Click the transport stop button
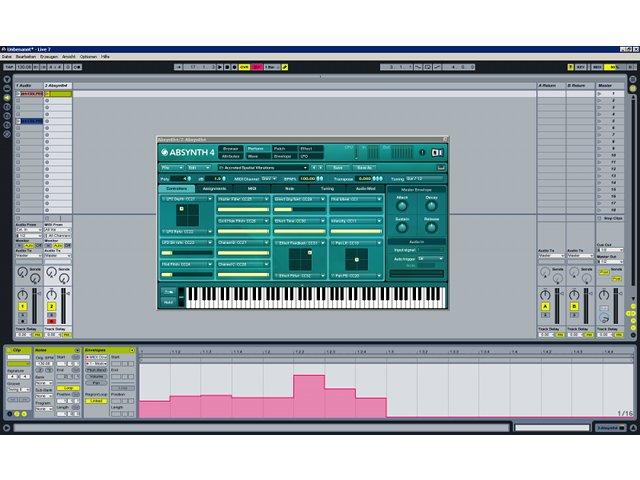 [x=227, y=67]
